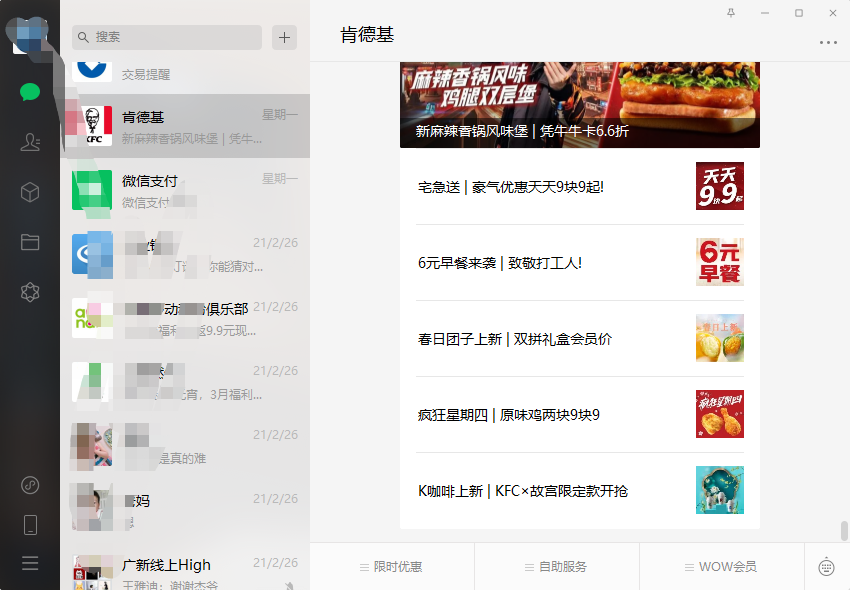The image size is (850, 590).
Task: Open the hamburger settings menu
Action: click(x=30, y=563)
